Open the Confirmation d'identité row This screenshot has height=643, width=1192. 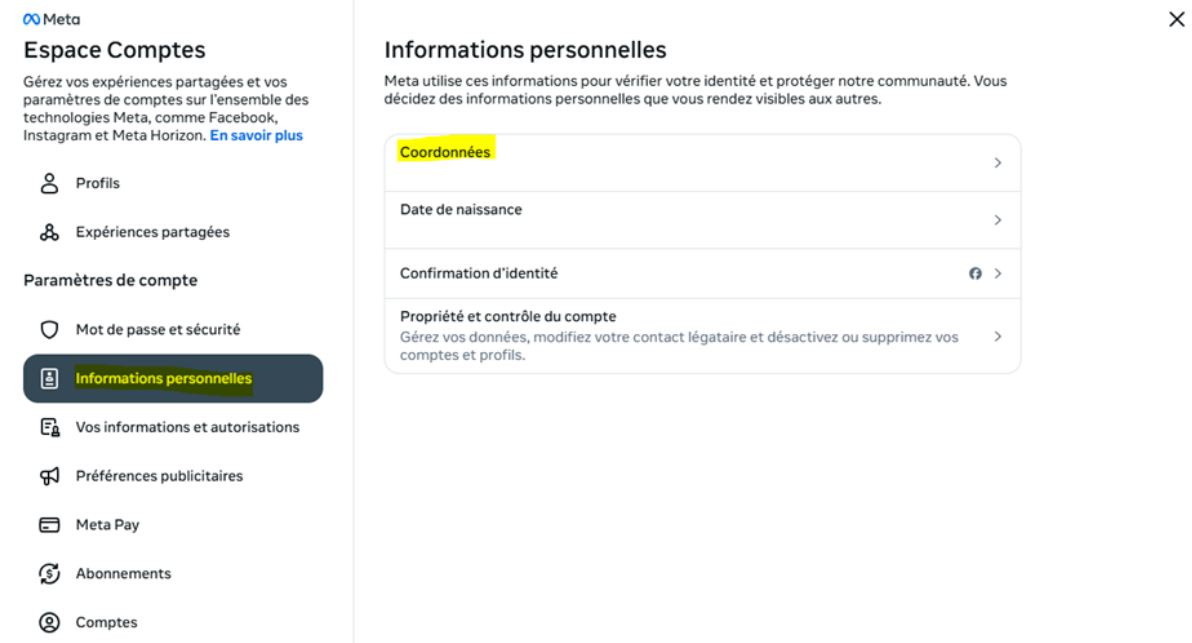coord(480,273)
